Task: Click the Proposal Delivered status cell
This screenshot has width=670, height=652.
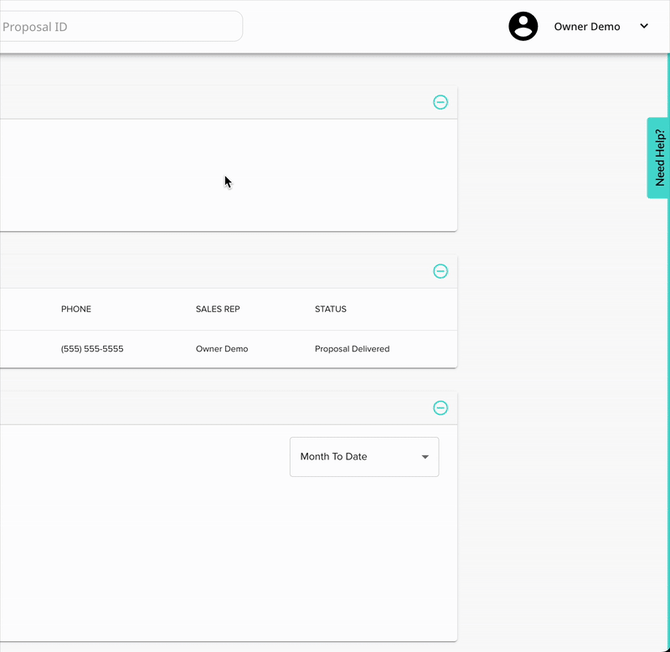Action: (x=352, y=349)
